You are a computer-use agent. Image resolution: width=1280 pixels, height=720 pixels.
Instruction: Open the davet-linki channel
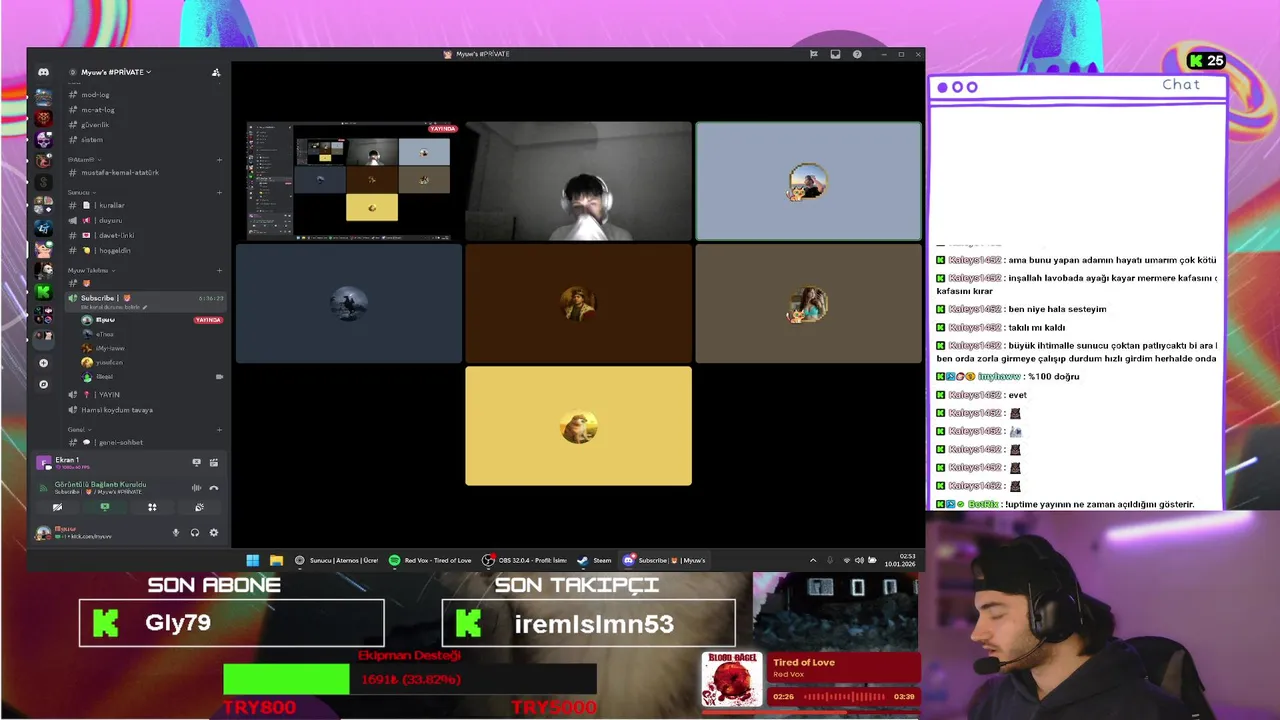pos(145,235)
